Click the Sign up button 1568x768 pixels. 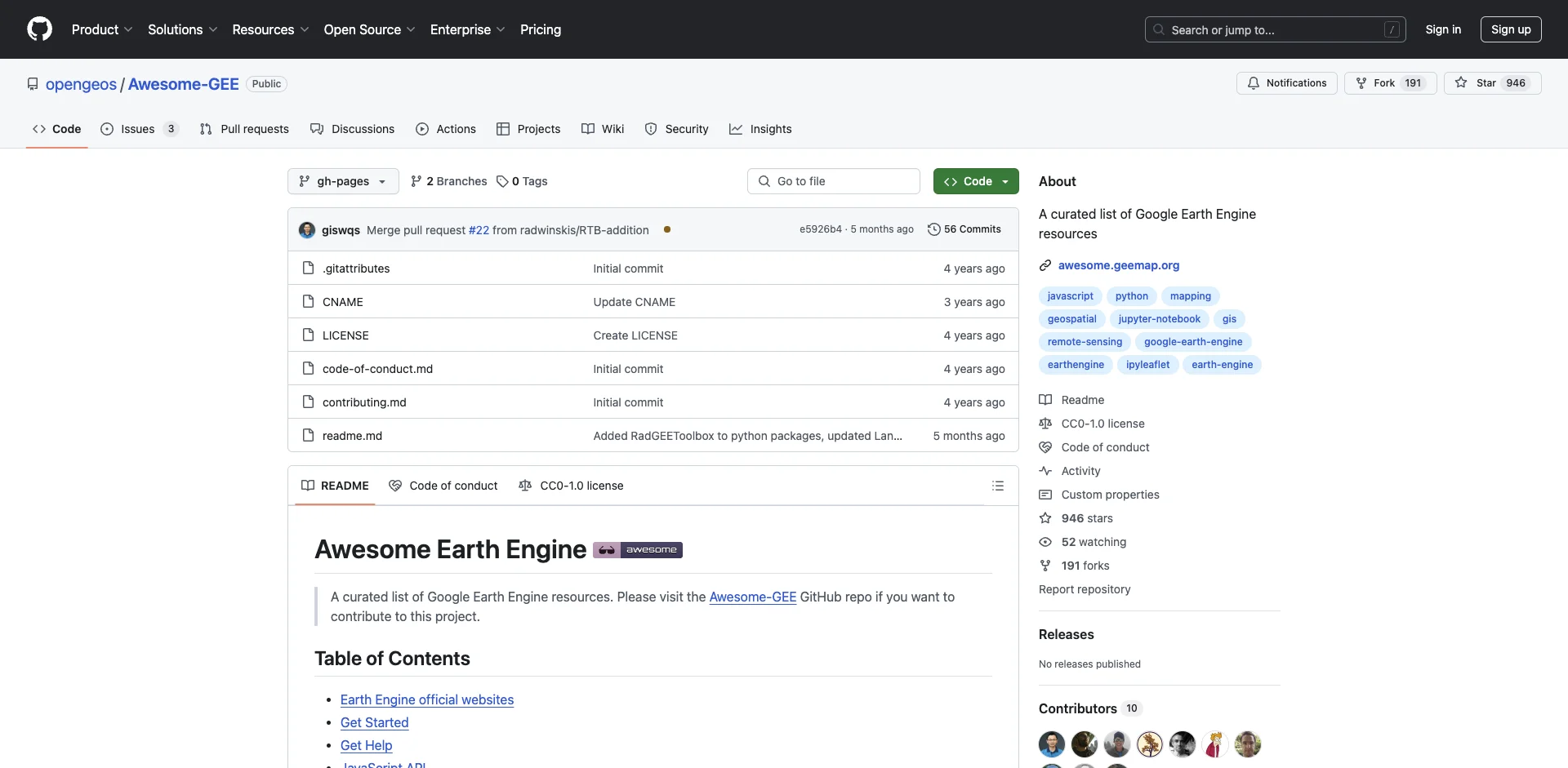1511,29
